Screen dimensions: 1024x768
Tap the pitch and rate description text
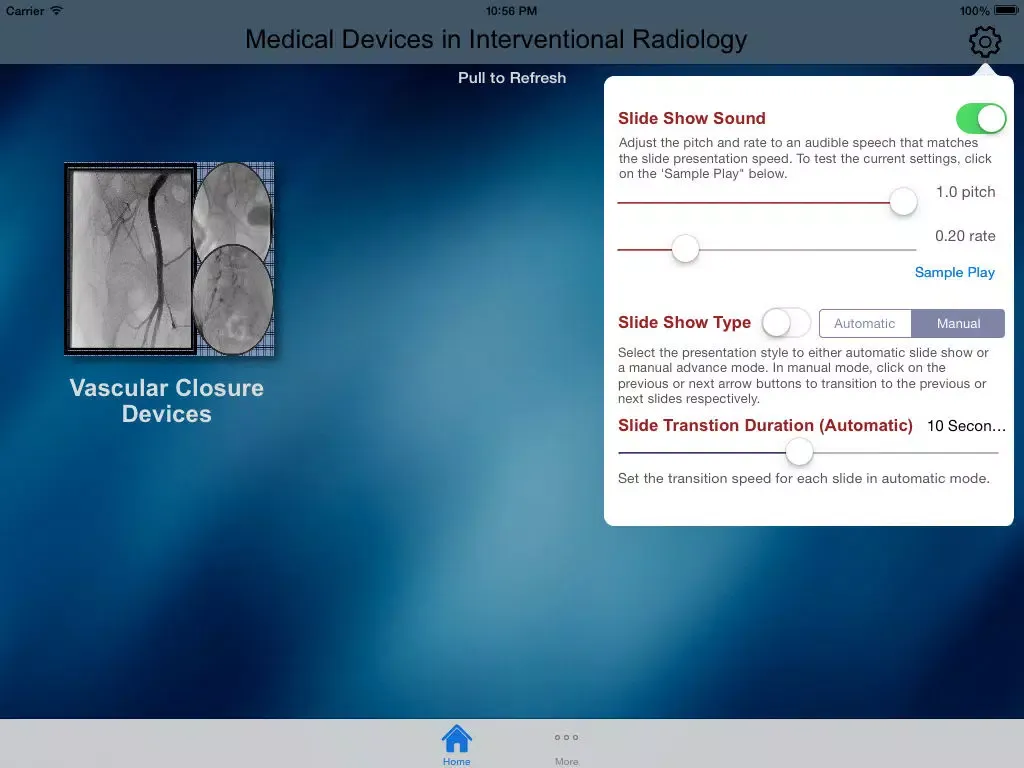coord(805,158)
